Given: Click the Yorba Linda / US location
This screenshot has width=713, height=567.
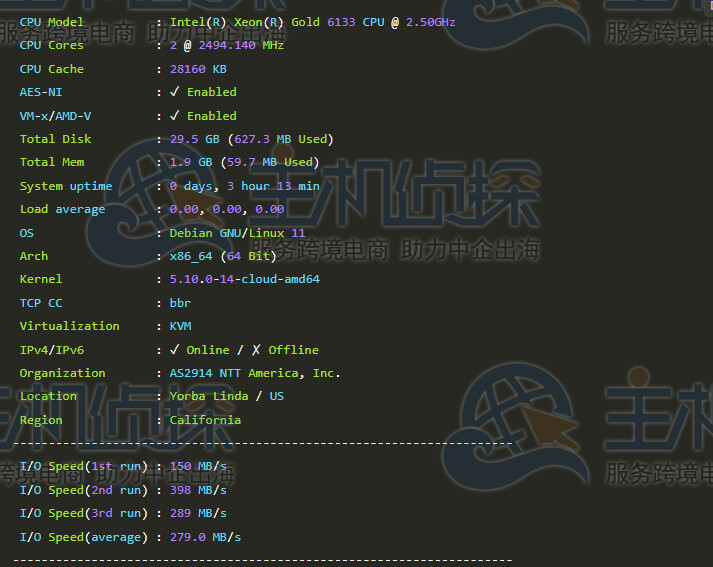Looking at the screenshot, I should [x=226, y=396].
